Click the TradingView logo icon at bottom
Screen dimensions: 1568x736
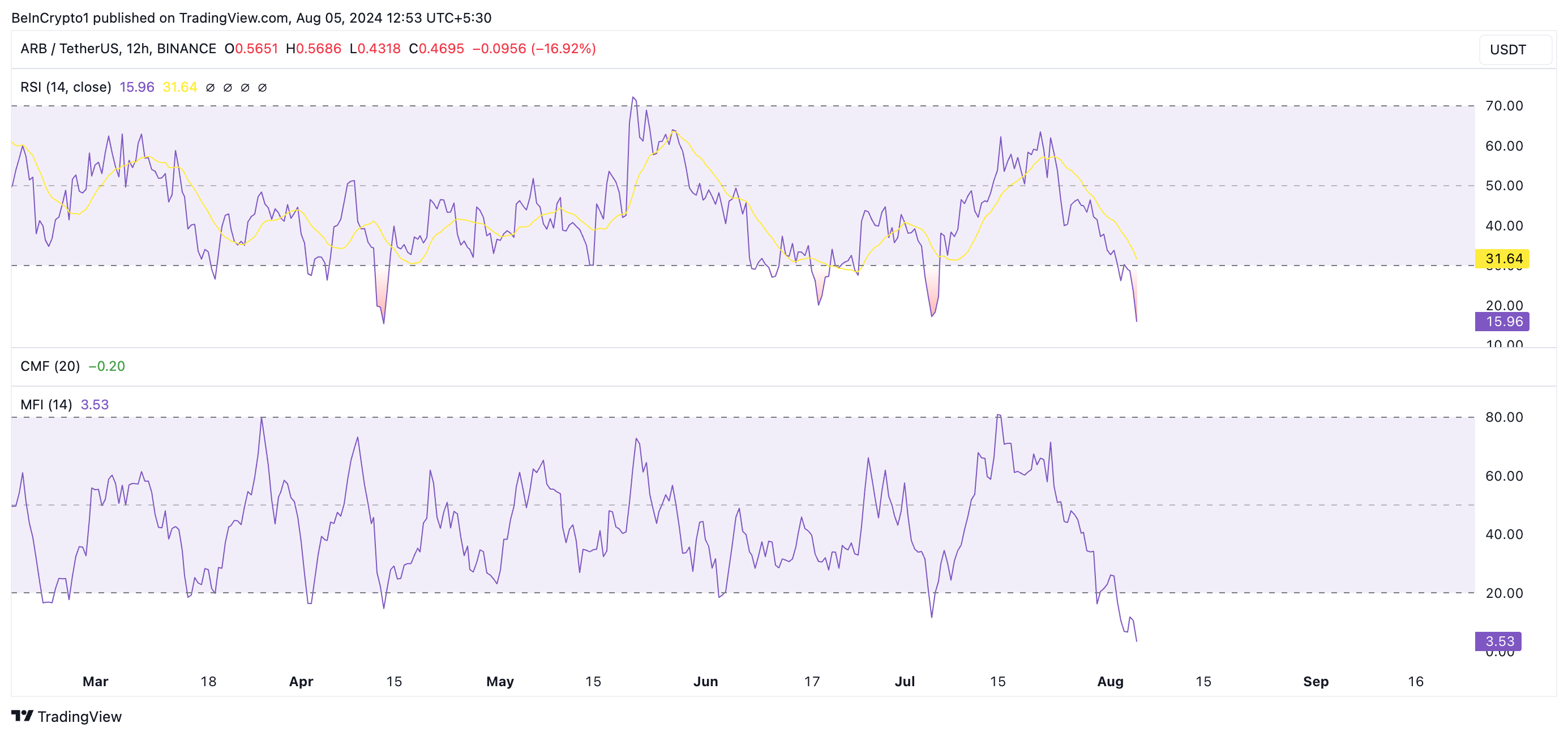coord(22,716)
